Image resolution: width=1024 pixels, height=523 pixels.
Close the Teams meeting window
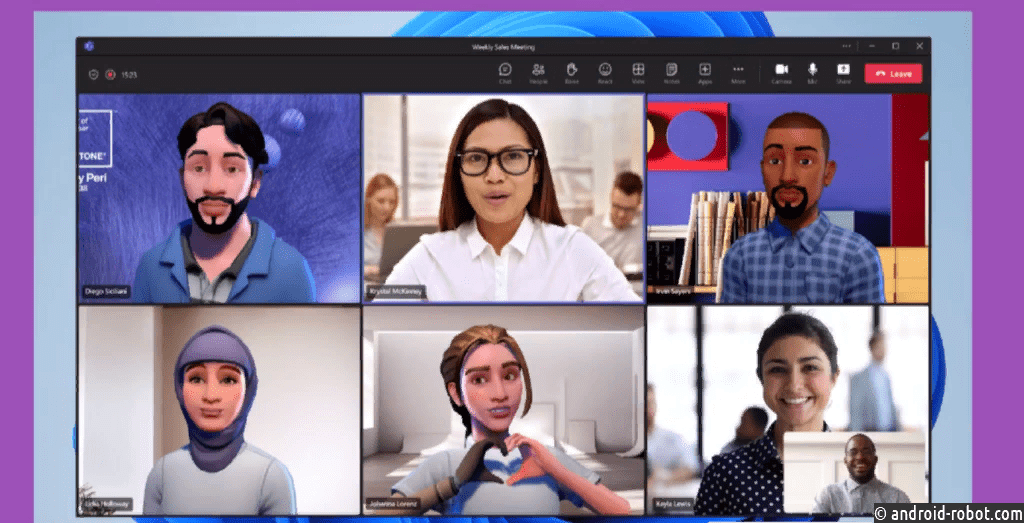click(920, 46)
